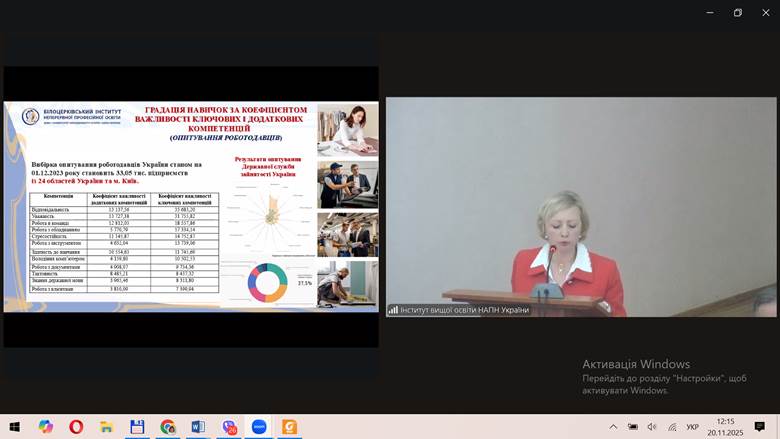The width and height of the screenshot is (780, 439).
Task: Restore down the Zoom meeting window
Action: (738, 13)
